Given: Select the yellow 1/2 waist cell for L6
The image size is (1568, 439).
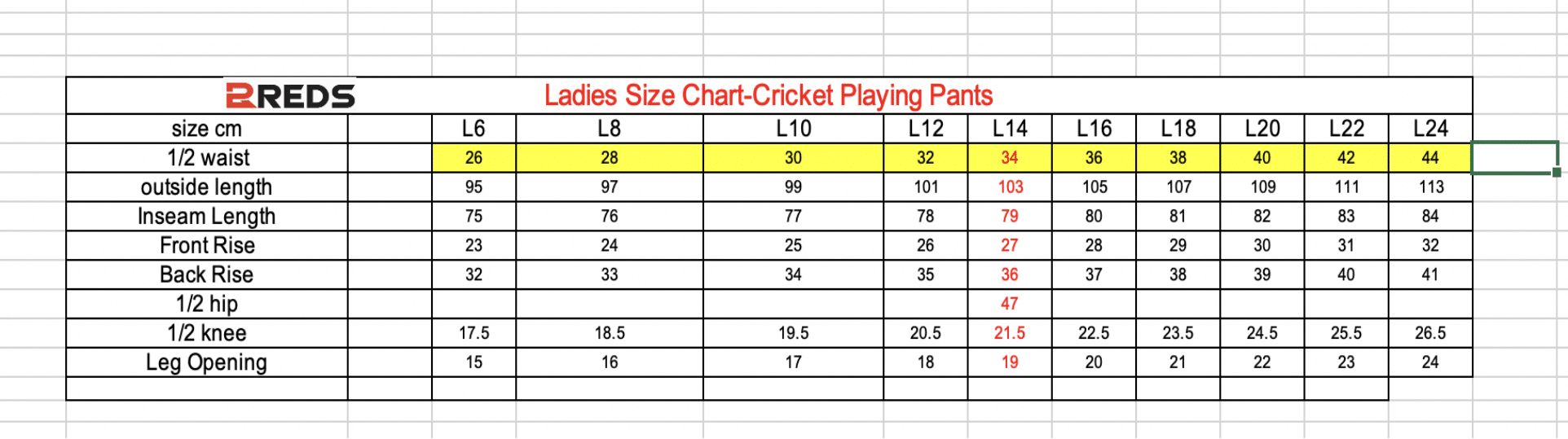Looking at the screenshot, I should (x=473, y=158).
